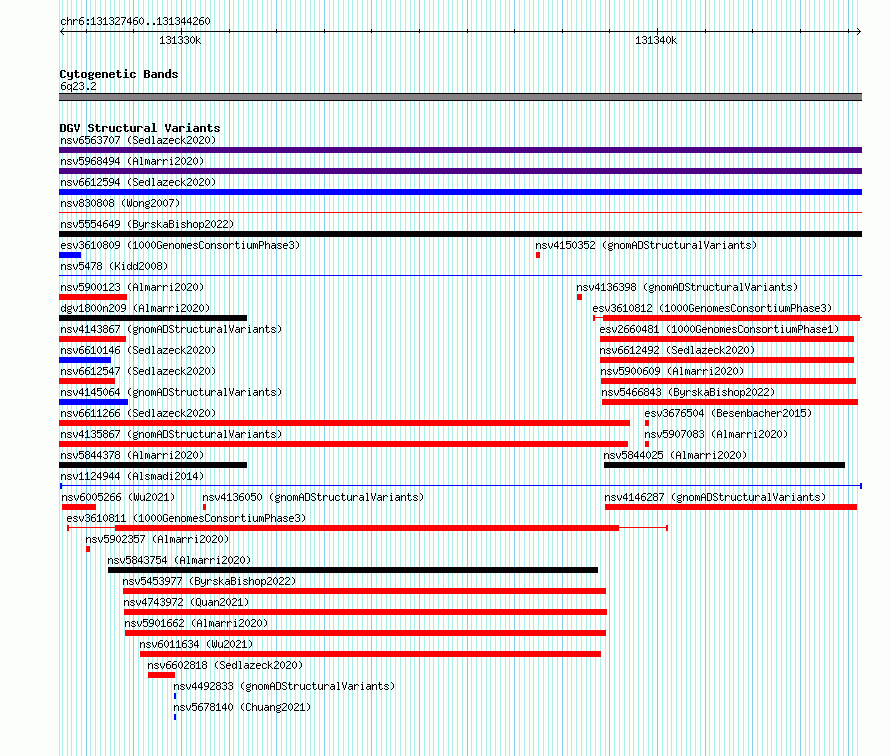Screen dimensions: 890x756
Task: Select the small blue mark under nsv5678140
Action: click(x=175, y=717)
